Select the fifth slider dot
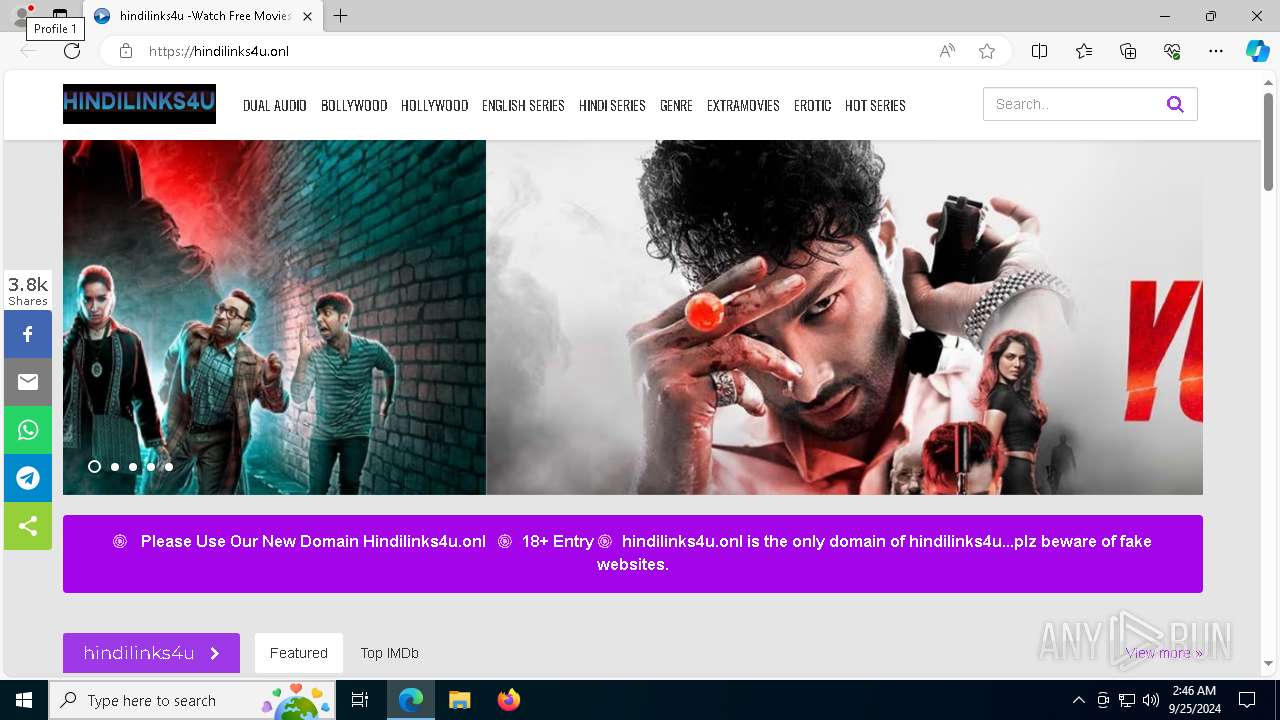 [169, 467]
